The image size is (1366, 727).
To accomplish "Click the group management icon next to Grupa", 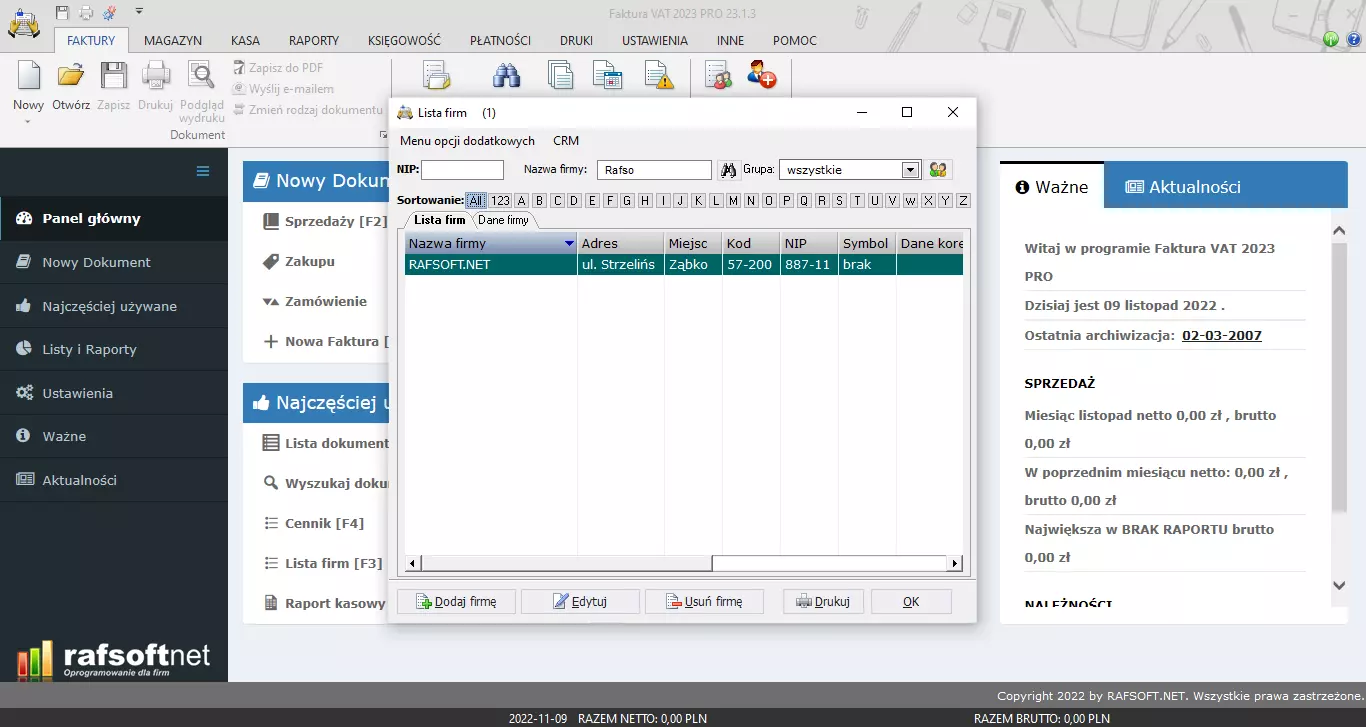I will click(x=938, y=170).
